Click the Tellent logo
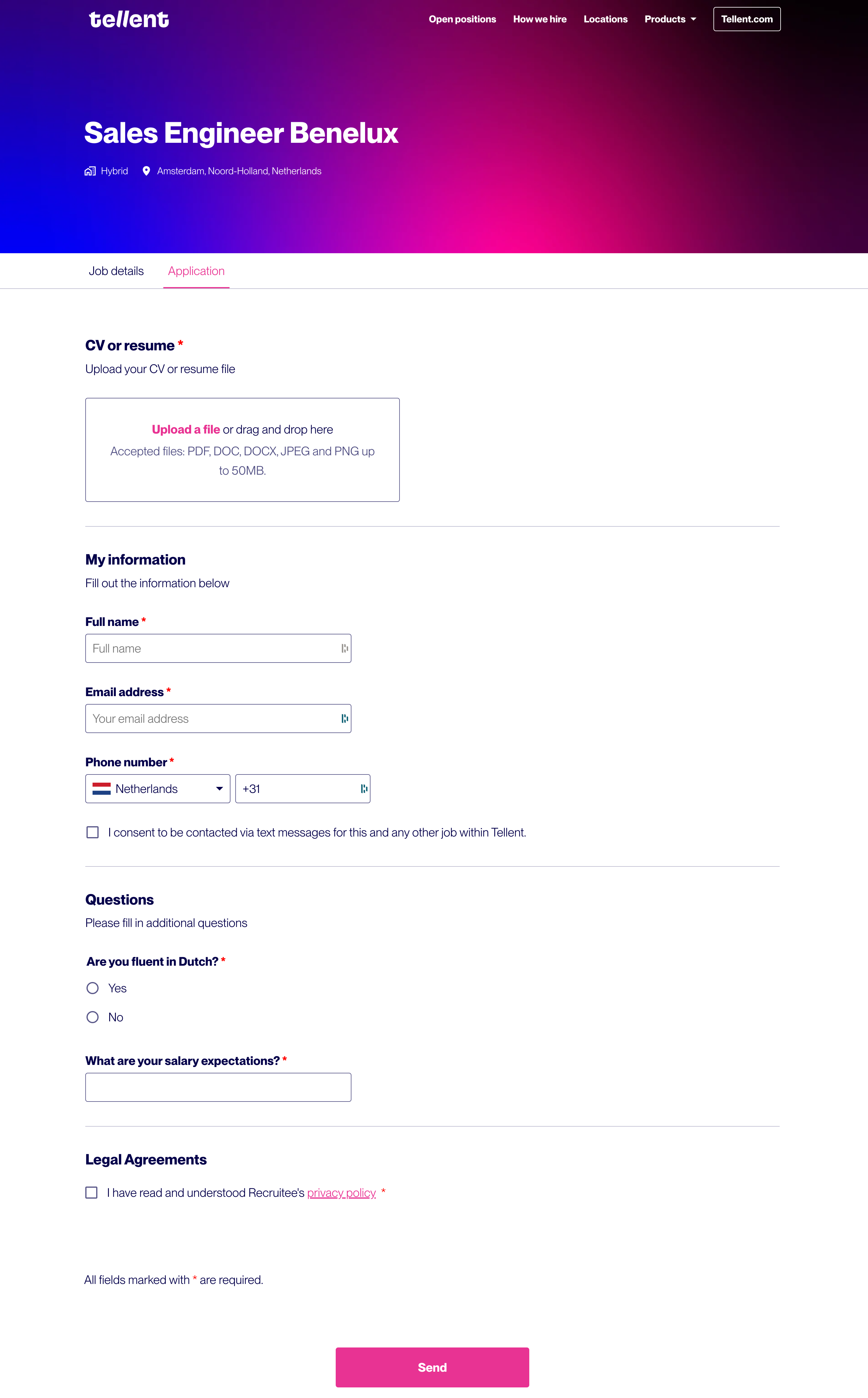868x1398 pixels. 129,20
